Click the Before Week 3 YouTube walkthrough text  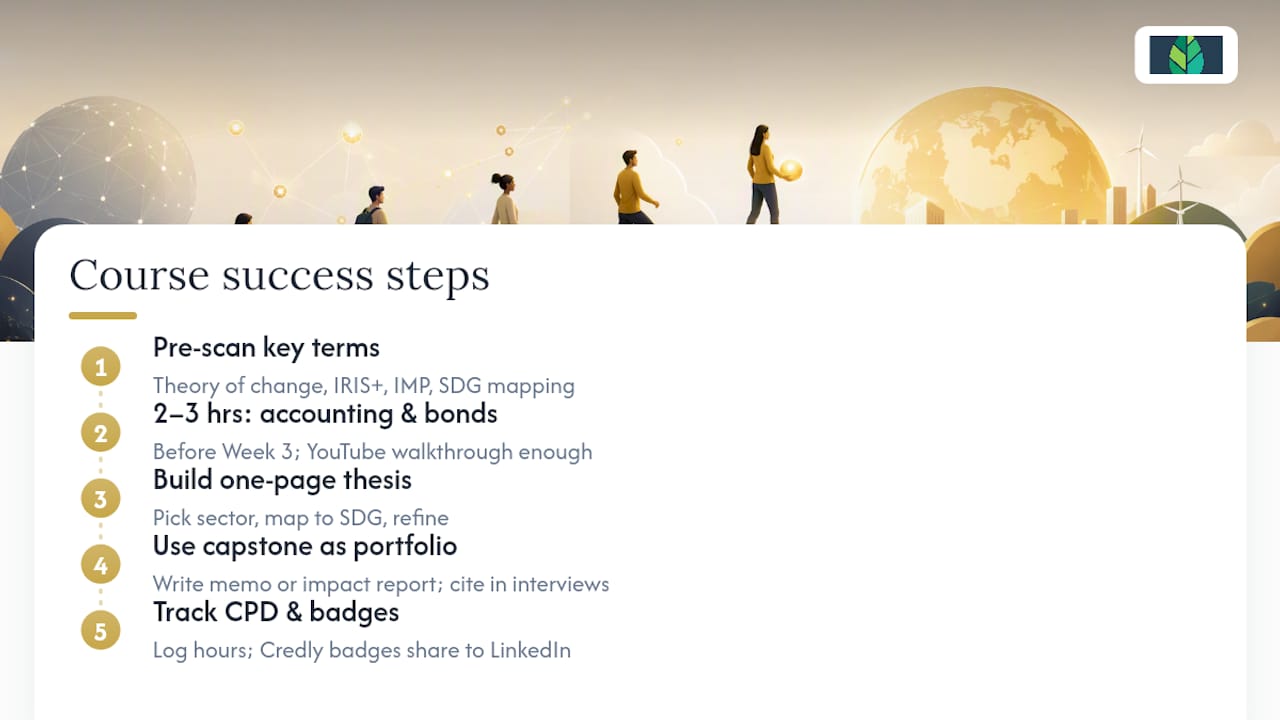pos(373,451)
